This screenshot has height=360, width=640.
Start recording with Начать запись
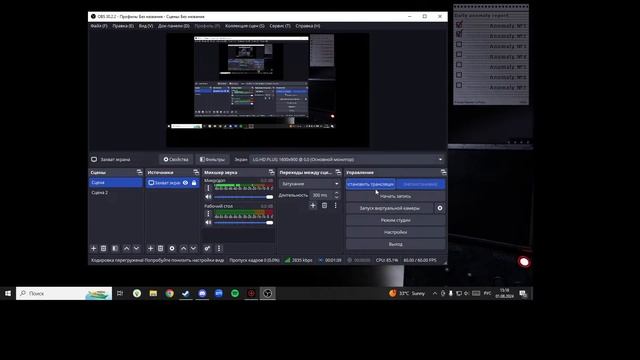[396, 196]
